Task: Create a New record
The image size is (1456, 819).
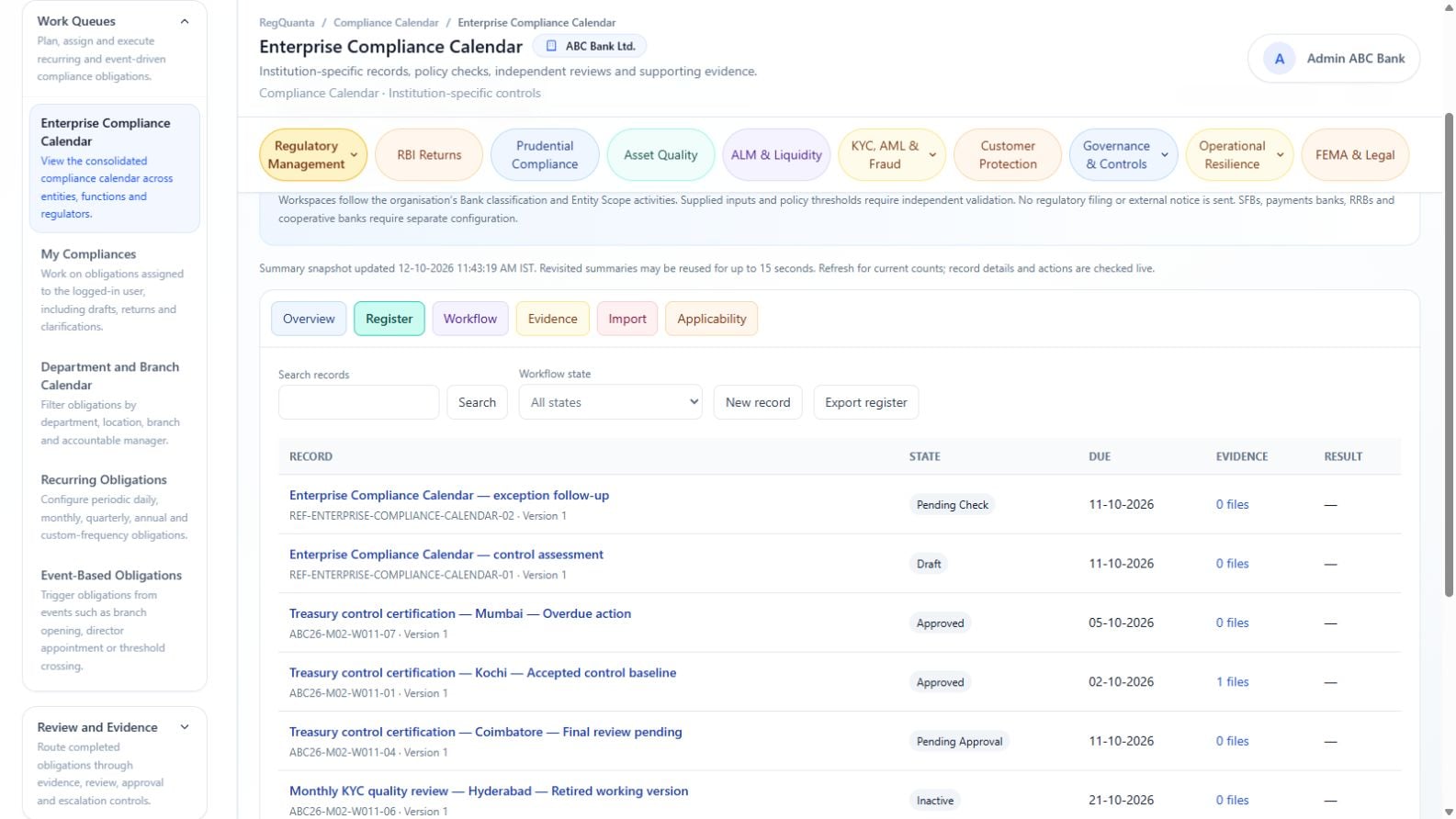Action: 758,402
